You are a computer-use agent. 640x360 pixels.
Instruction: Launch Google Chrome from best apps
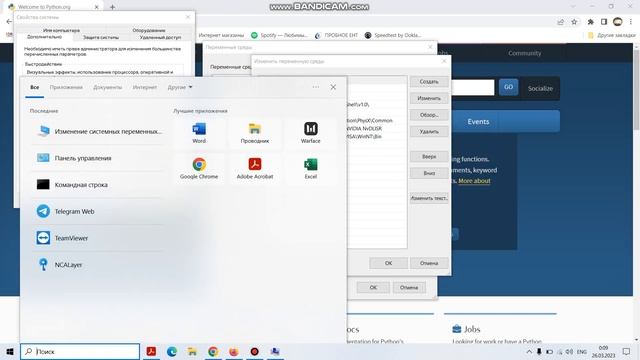click(199, 169)
